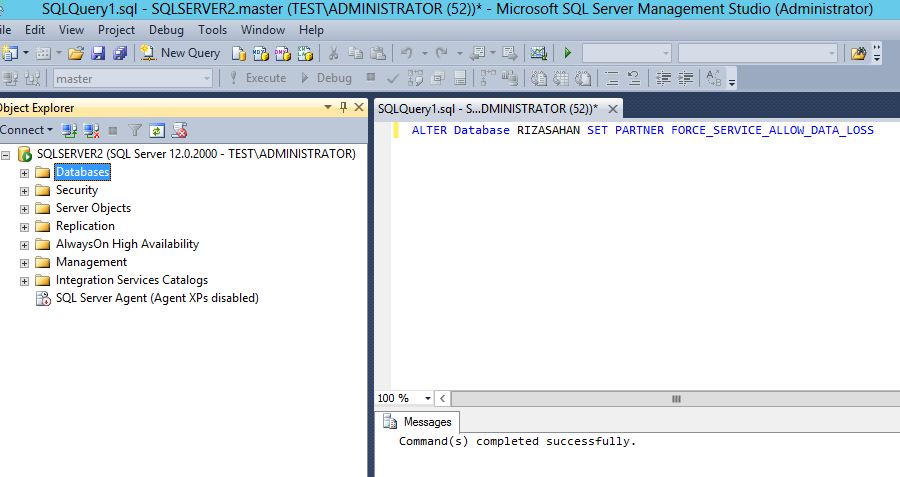900x477 pixels.
Task: Open the Tools menu
Action: pos(212,30)
